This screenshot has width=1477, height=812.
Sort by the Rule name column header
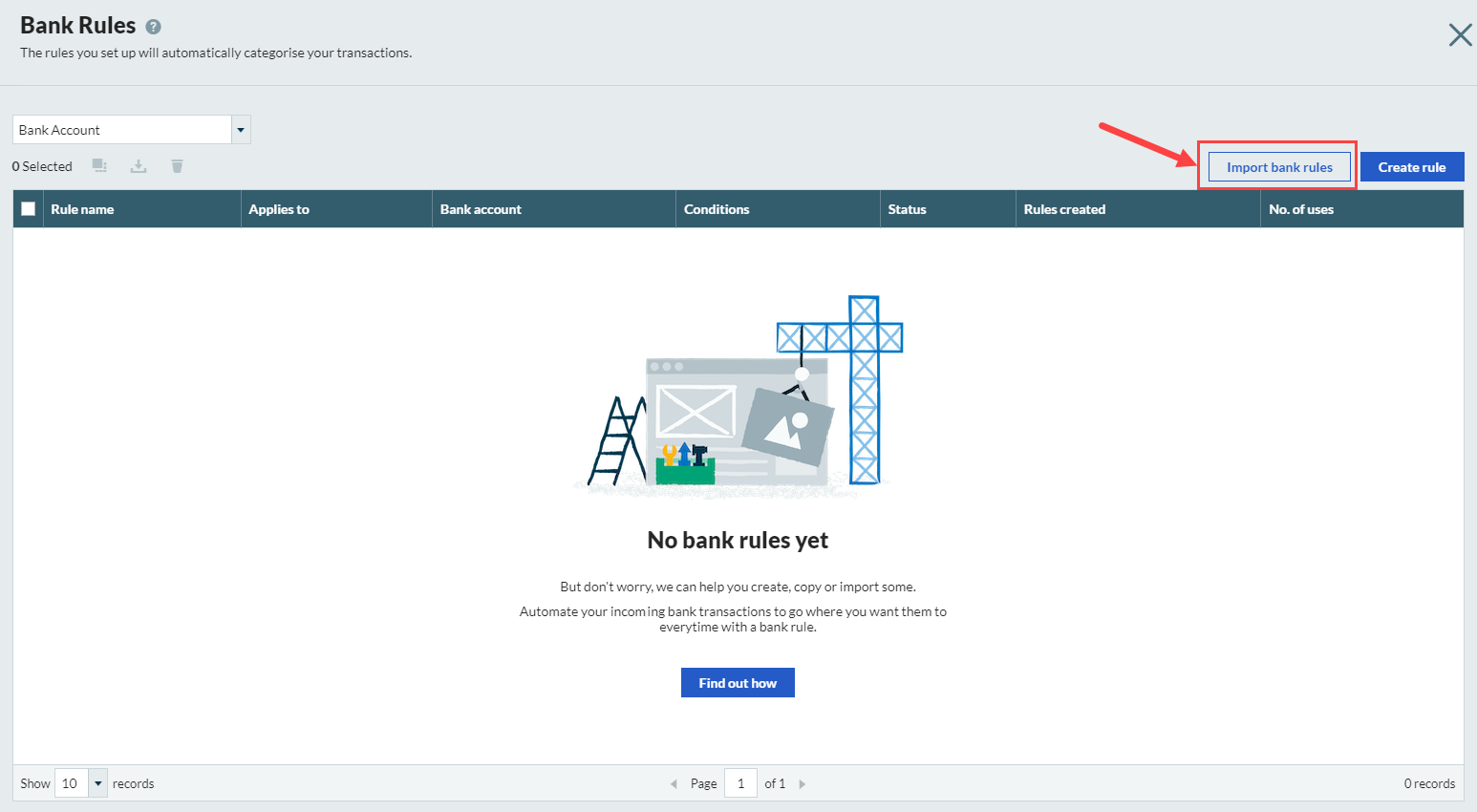click(82, 209)
